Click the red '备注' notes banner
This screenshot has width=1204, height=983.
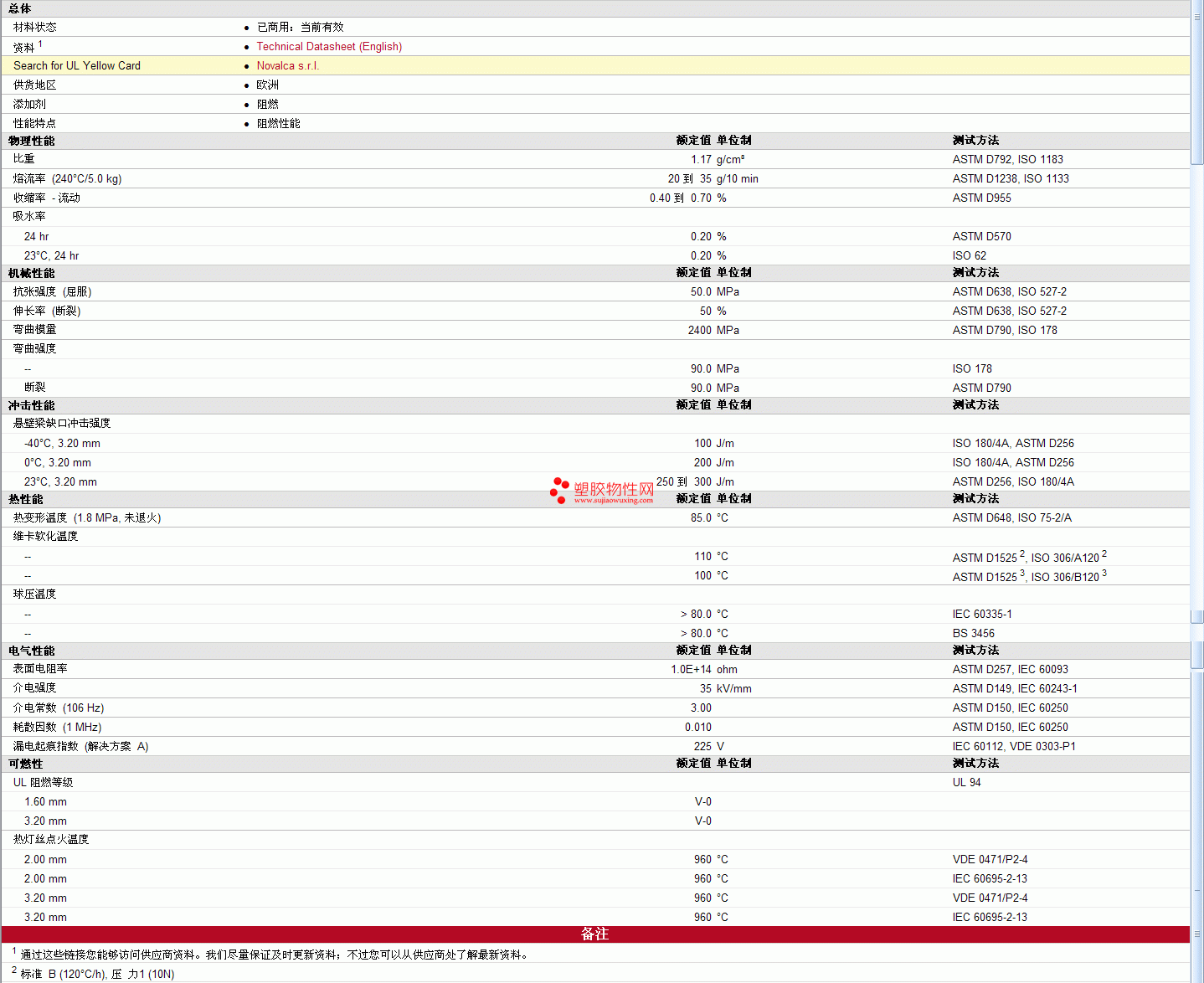click(595, 934)
